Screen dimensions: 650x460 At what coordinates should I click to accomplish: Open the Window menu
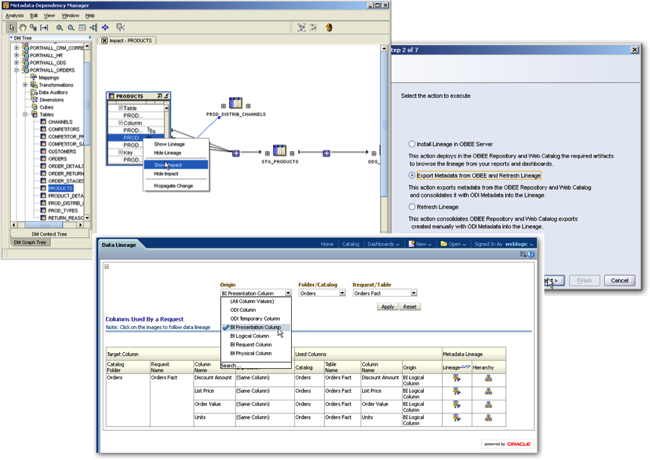70,15
